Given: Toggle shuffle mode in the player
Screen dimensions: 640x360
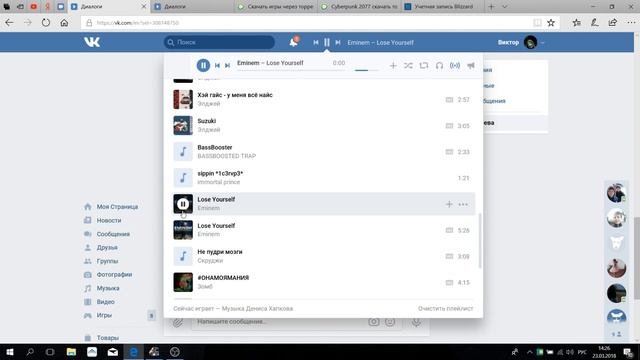Looking at the screenshot, I should 408,65.
